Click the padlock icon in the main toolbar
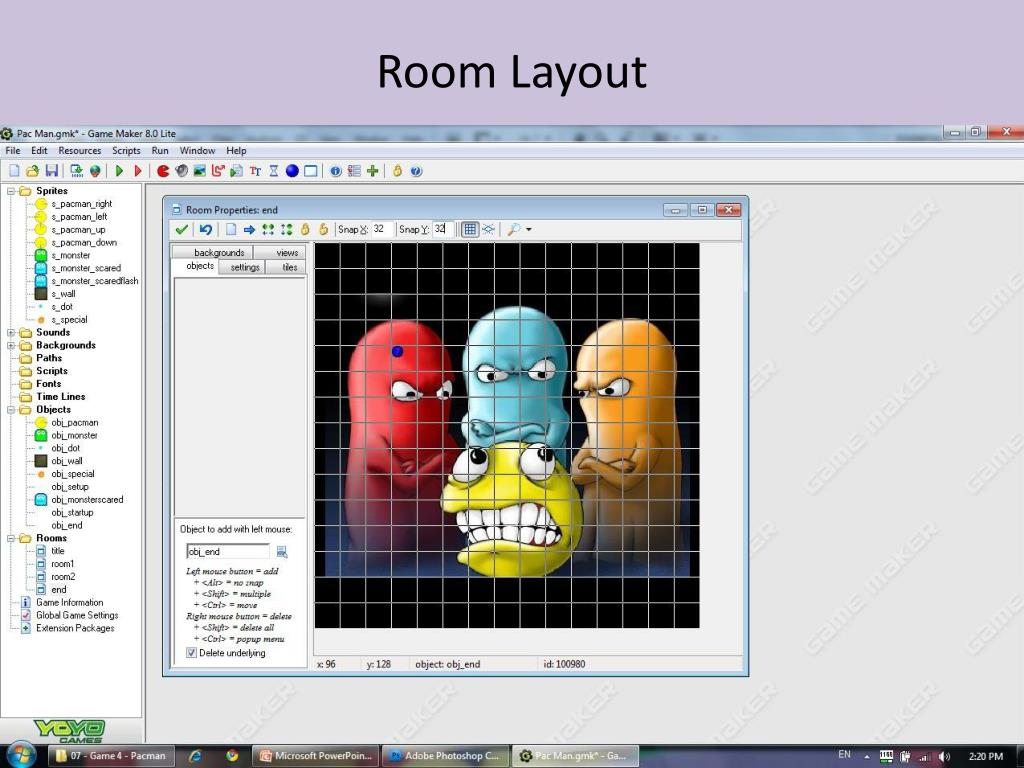The height and width of the screenshot is (768, 1024). [x=397, y=171]
